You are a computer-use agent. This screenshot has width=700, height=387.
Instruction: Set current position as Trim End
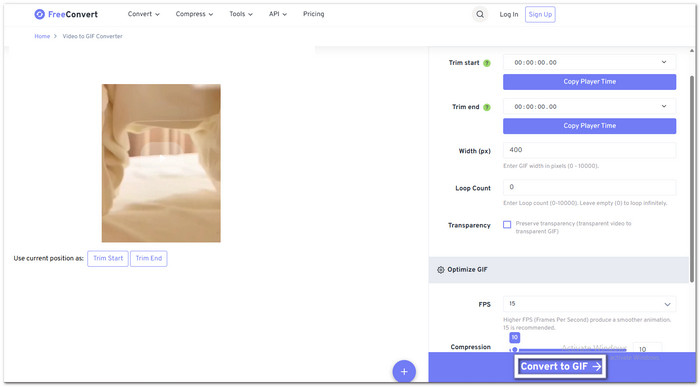[x=149, y=258]
